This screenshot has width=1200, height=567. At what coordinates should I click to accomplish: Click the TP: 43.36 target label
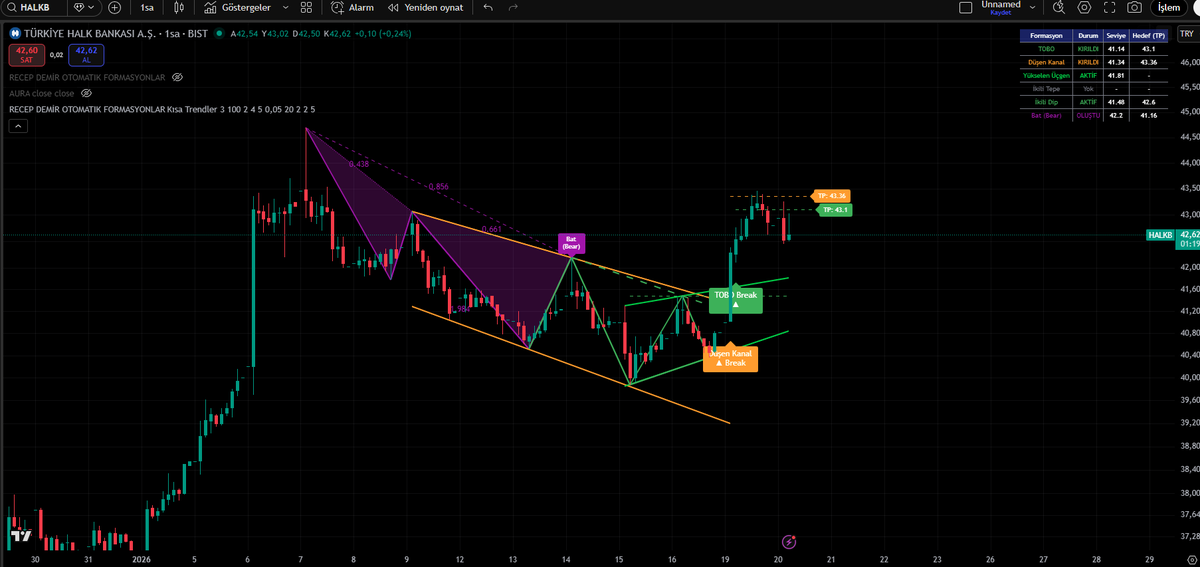pyautogui.click(x=832, y=196)
